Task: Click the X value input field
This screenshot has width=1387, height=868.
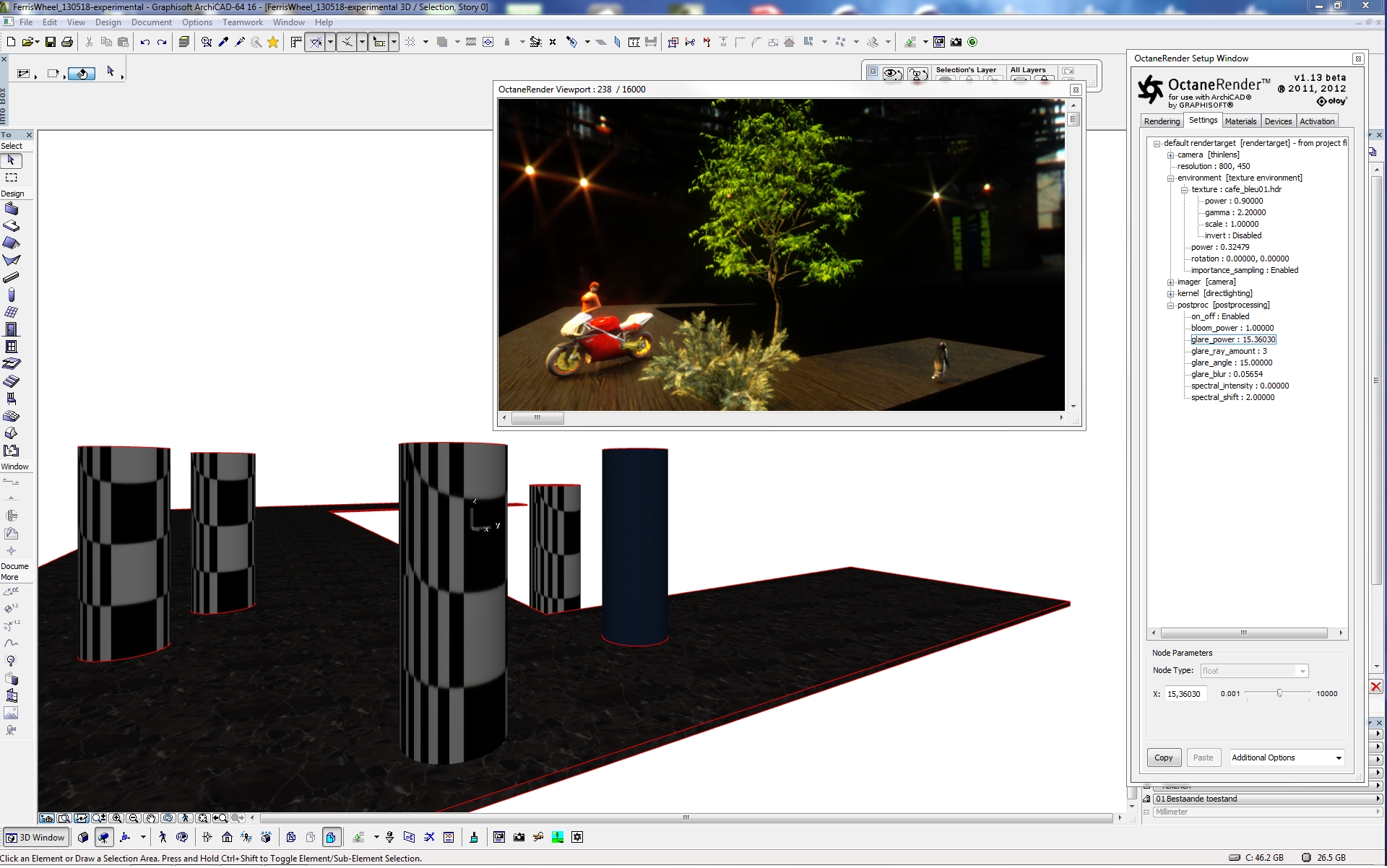Action: [1185, 695]
